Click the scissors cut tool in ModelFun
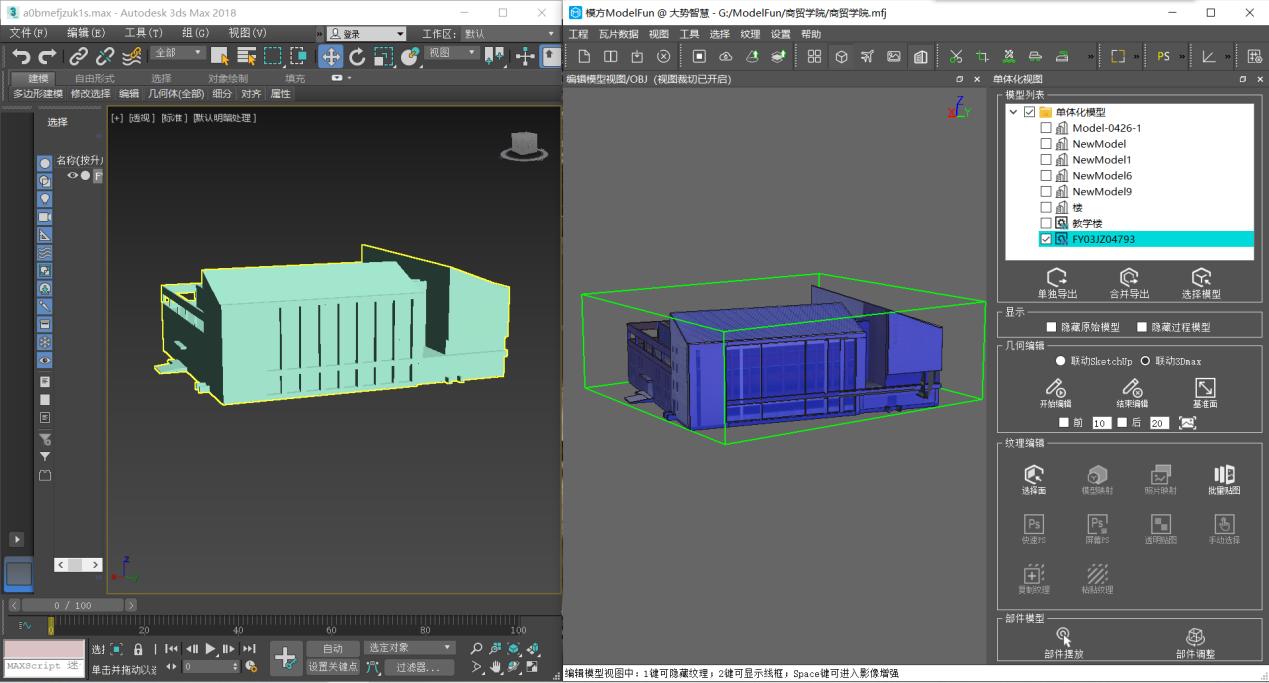 tap(956, 57)
